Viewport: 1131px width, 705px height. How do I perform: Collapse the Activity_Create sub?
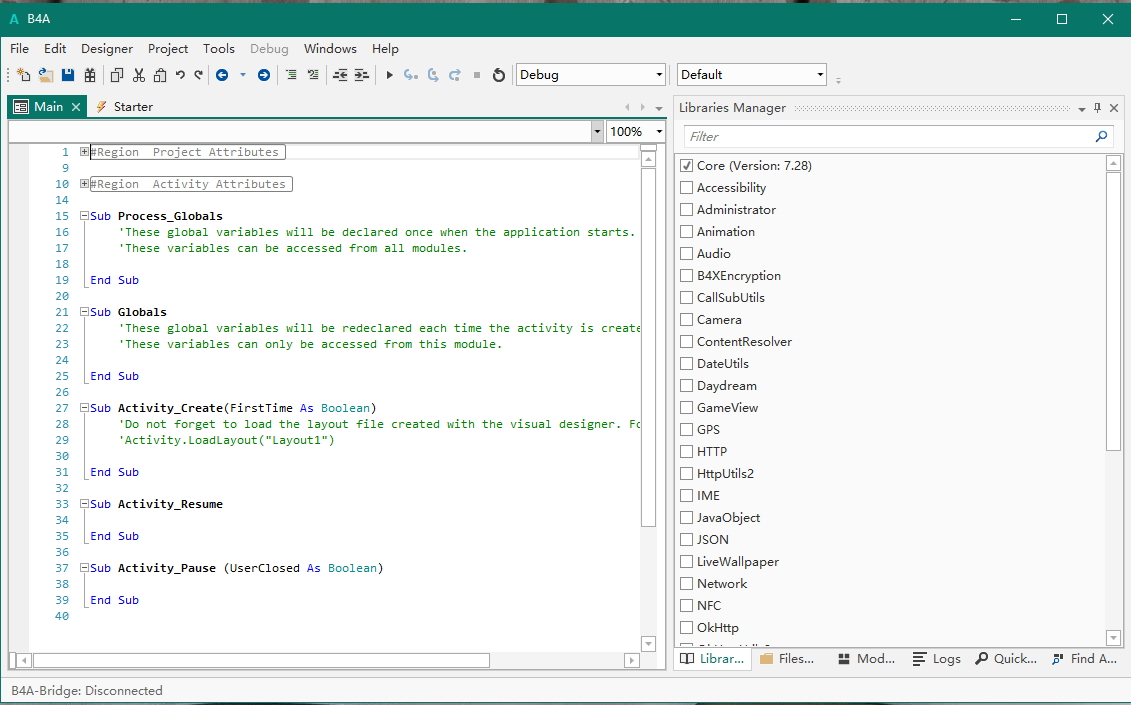(x=85, y=408)
